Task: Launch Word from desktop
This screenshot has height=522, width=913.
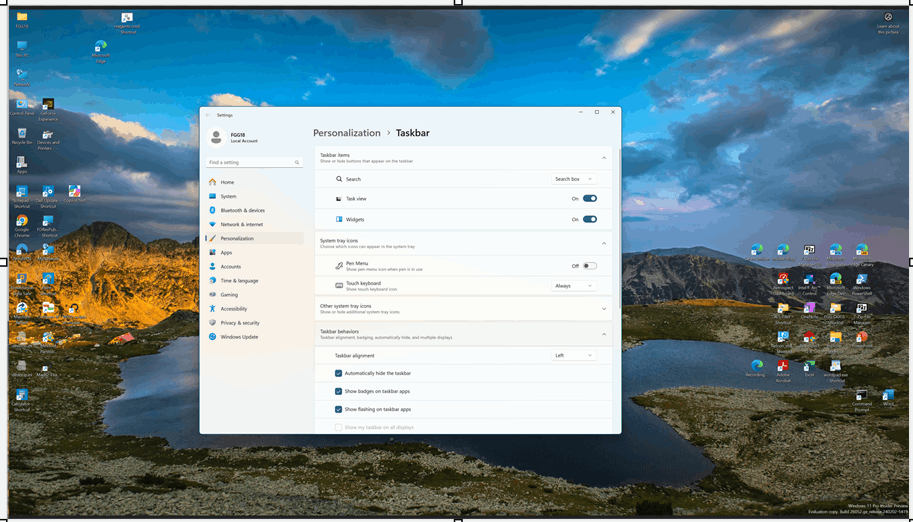Action: 888,397
